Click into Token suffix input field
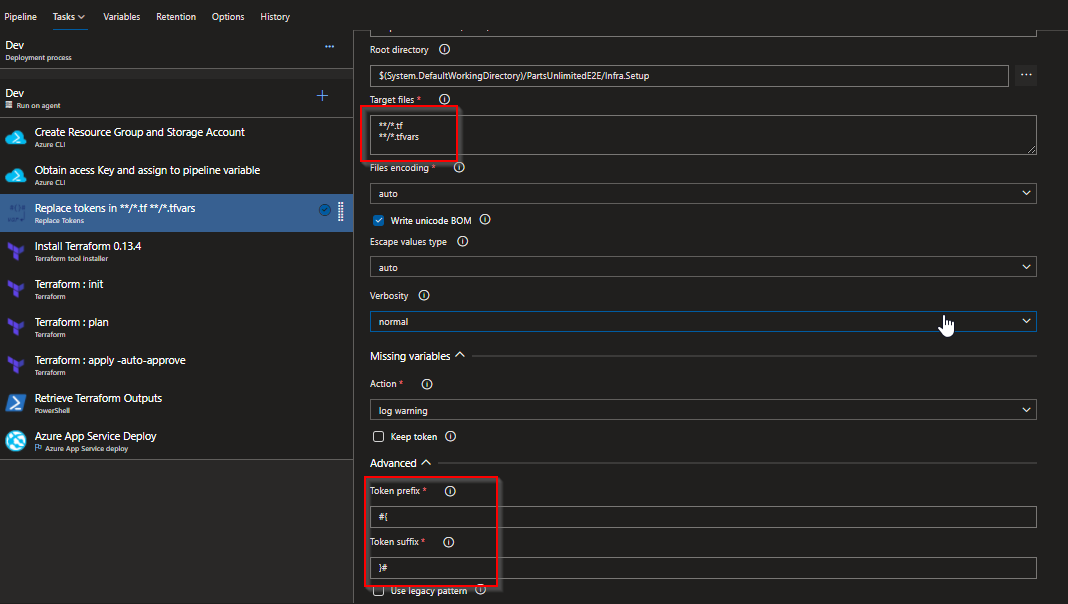 [x=703, y=568]
